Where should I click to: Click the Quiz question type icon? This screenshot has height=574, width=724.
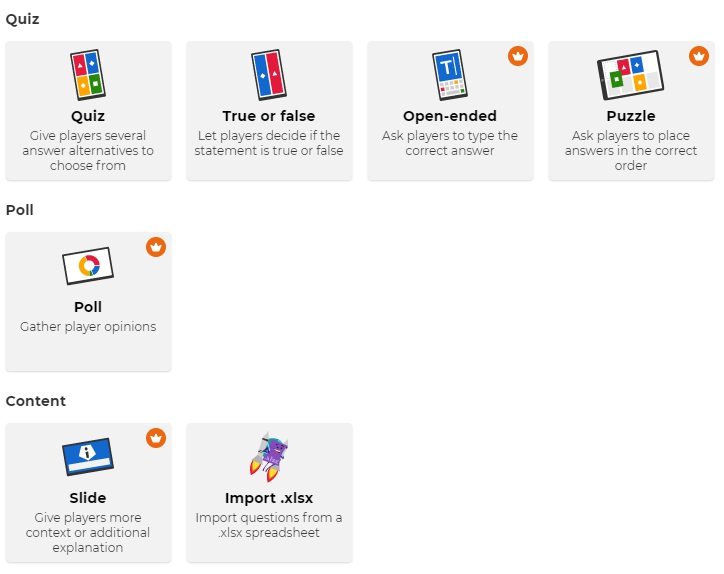tap(88, 76)
